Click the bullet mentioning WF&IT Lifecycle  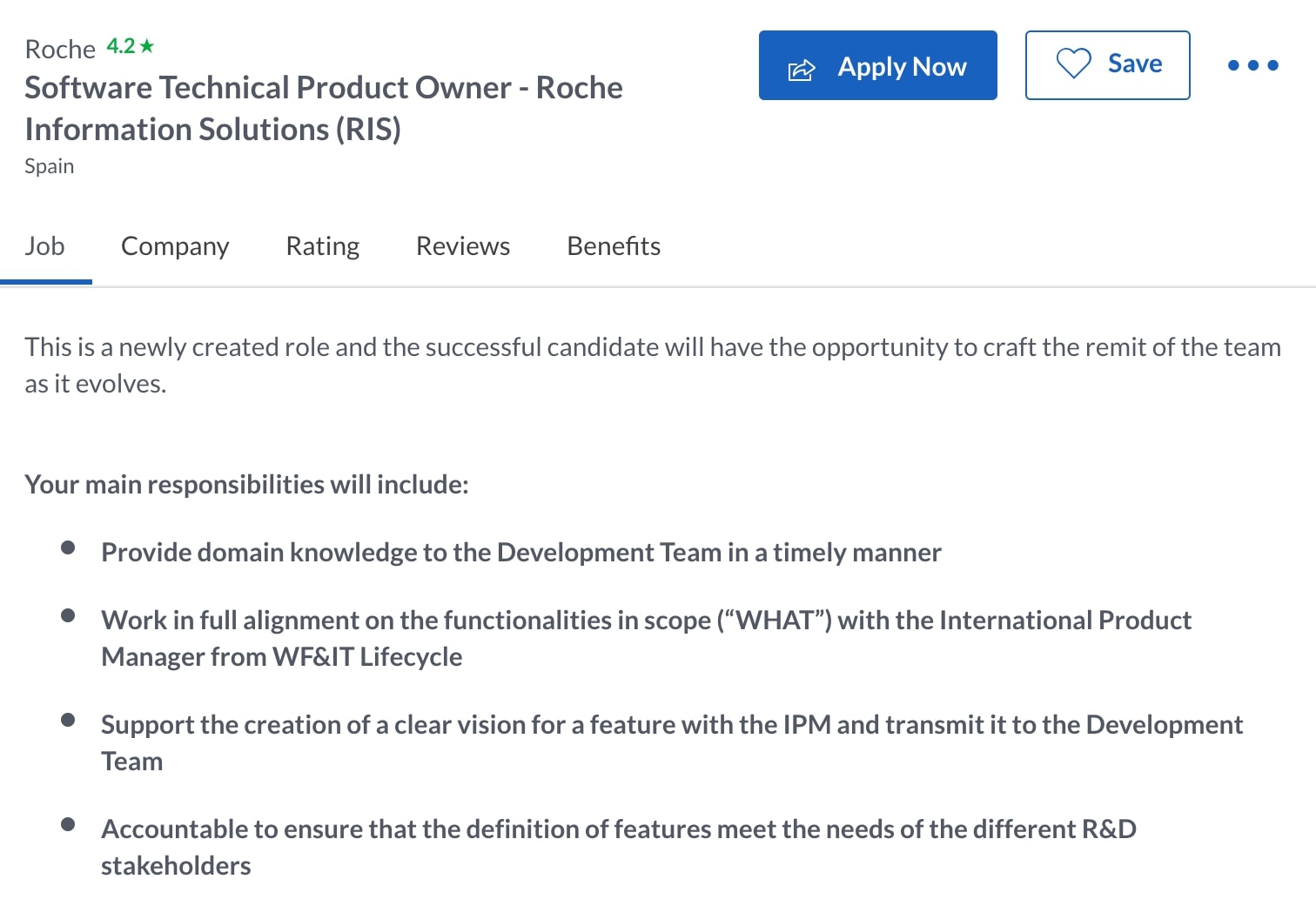(647, 637)
